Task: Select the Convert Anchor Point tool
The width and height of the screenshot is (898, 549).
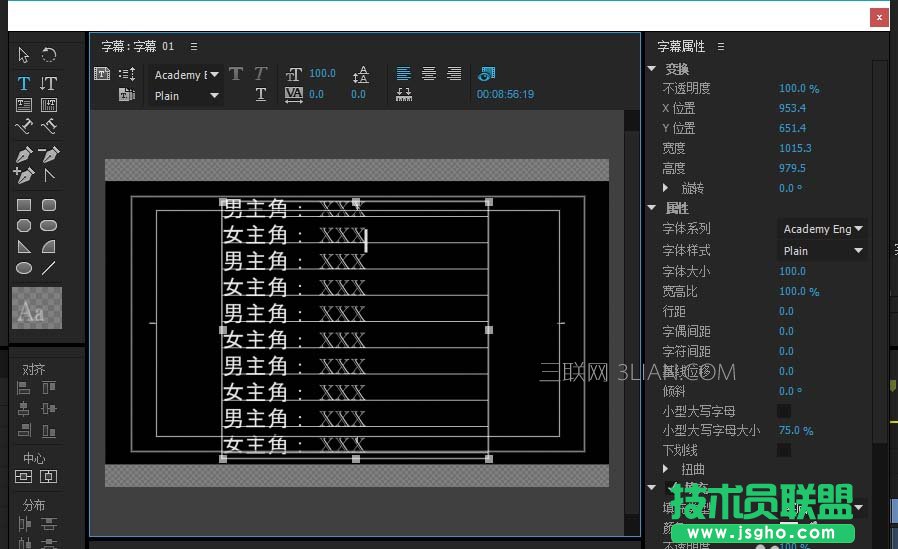Action: [49, 175]
